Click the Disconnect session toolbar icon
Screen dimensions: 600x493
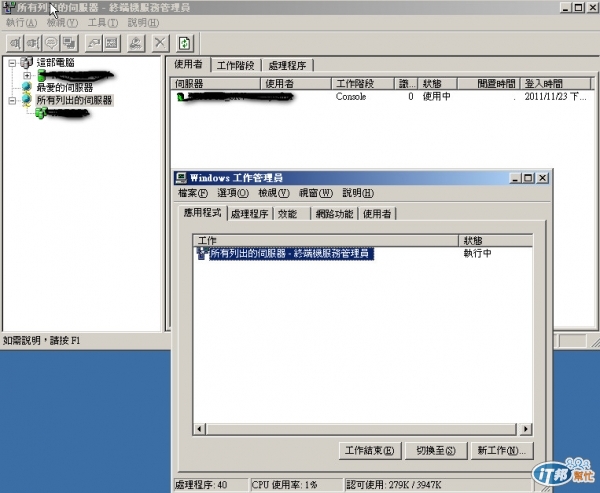(33, 43)
